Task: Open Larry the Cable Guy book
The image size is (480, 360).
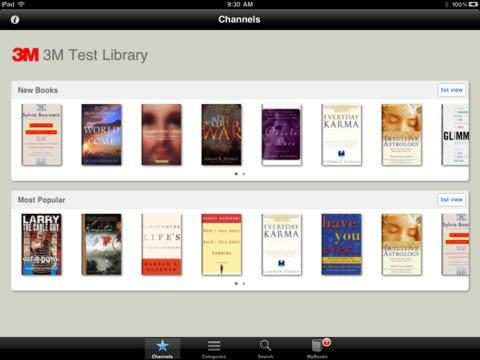Action: click(42, 244)
